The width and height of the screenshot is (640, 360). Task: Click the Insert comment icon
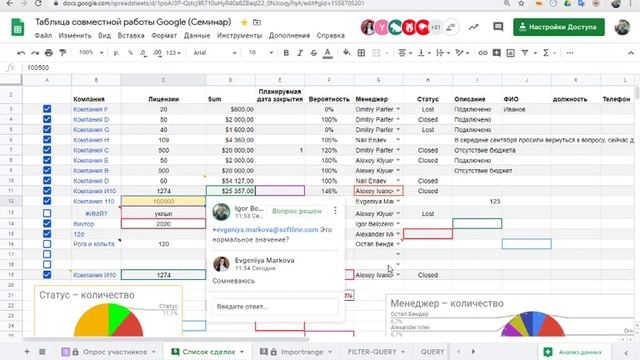point(497,53)
